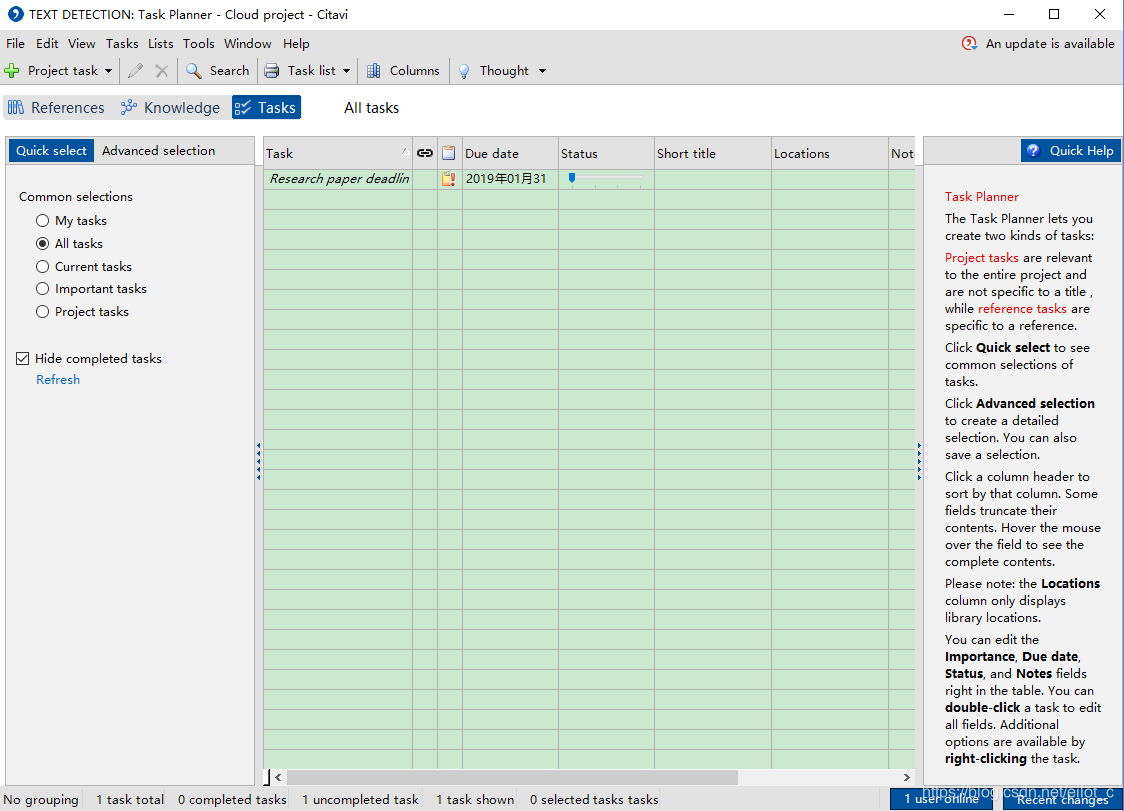Open the View menu
Screen dimensions: 1124x811
tap(82, 44)
